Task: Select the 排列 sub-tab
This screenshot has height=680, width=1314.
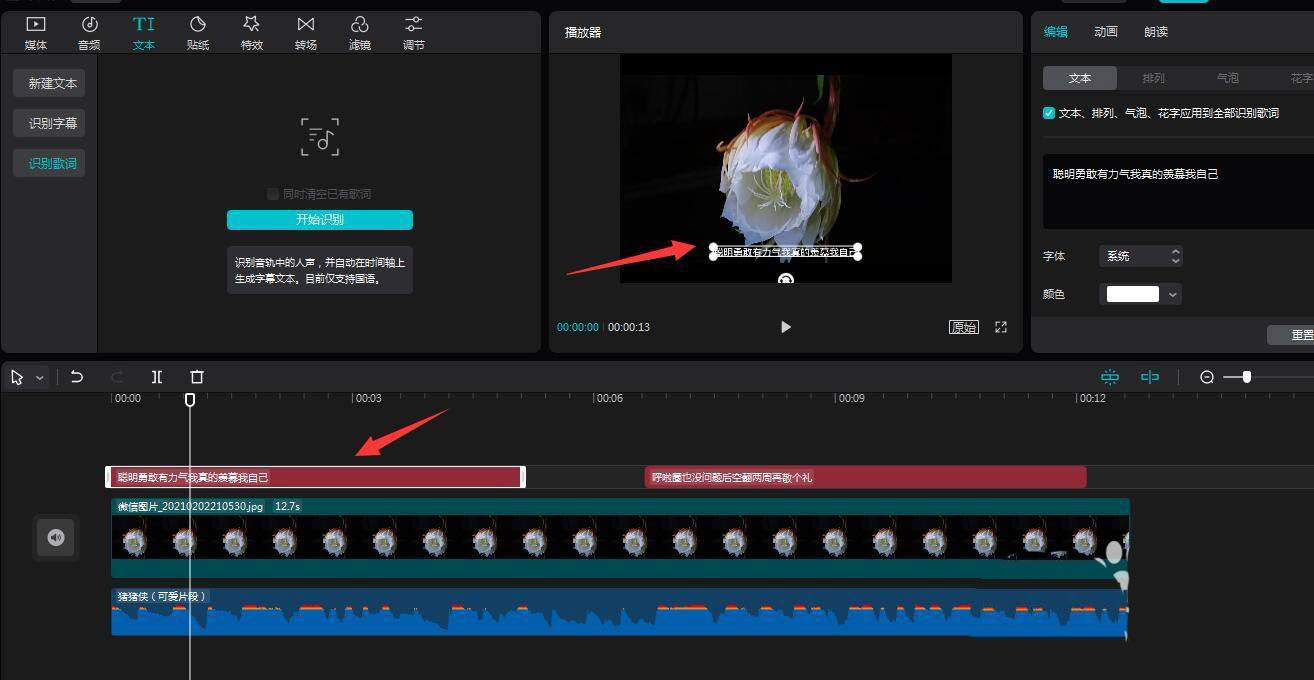Action: point(1154,78)
